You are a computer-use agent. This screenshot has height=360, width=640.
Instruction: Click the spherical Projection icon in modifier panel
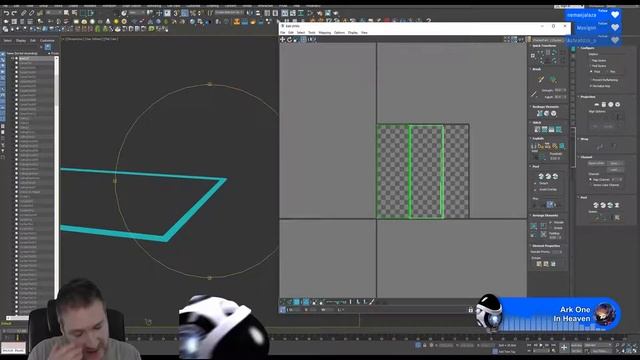[611, 104]
